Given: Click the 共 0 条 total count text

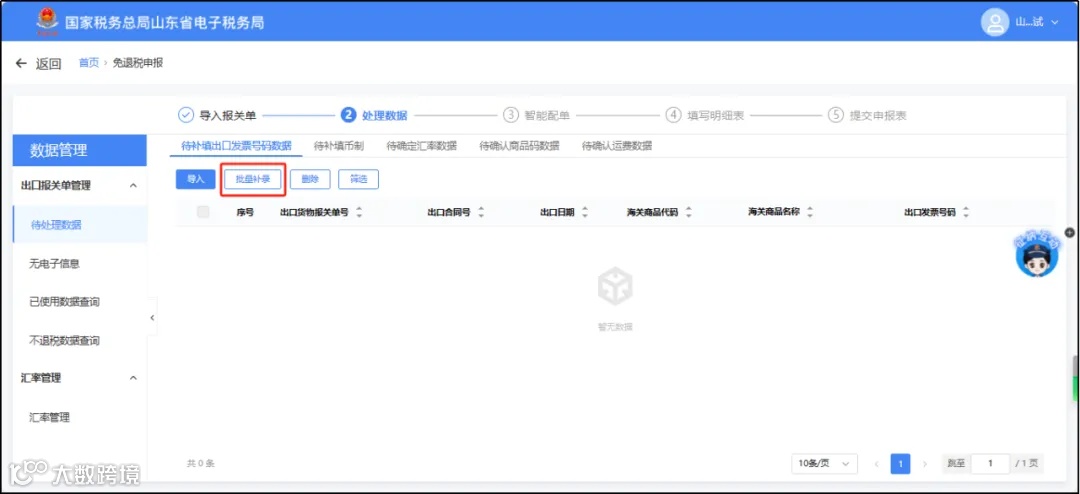Looking at the screenshot, I should (200, 464).
